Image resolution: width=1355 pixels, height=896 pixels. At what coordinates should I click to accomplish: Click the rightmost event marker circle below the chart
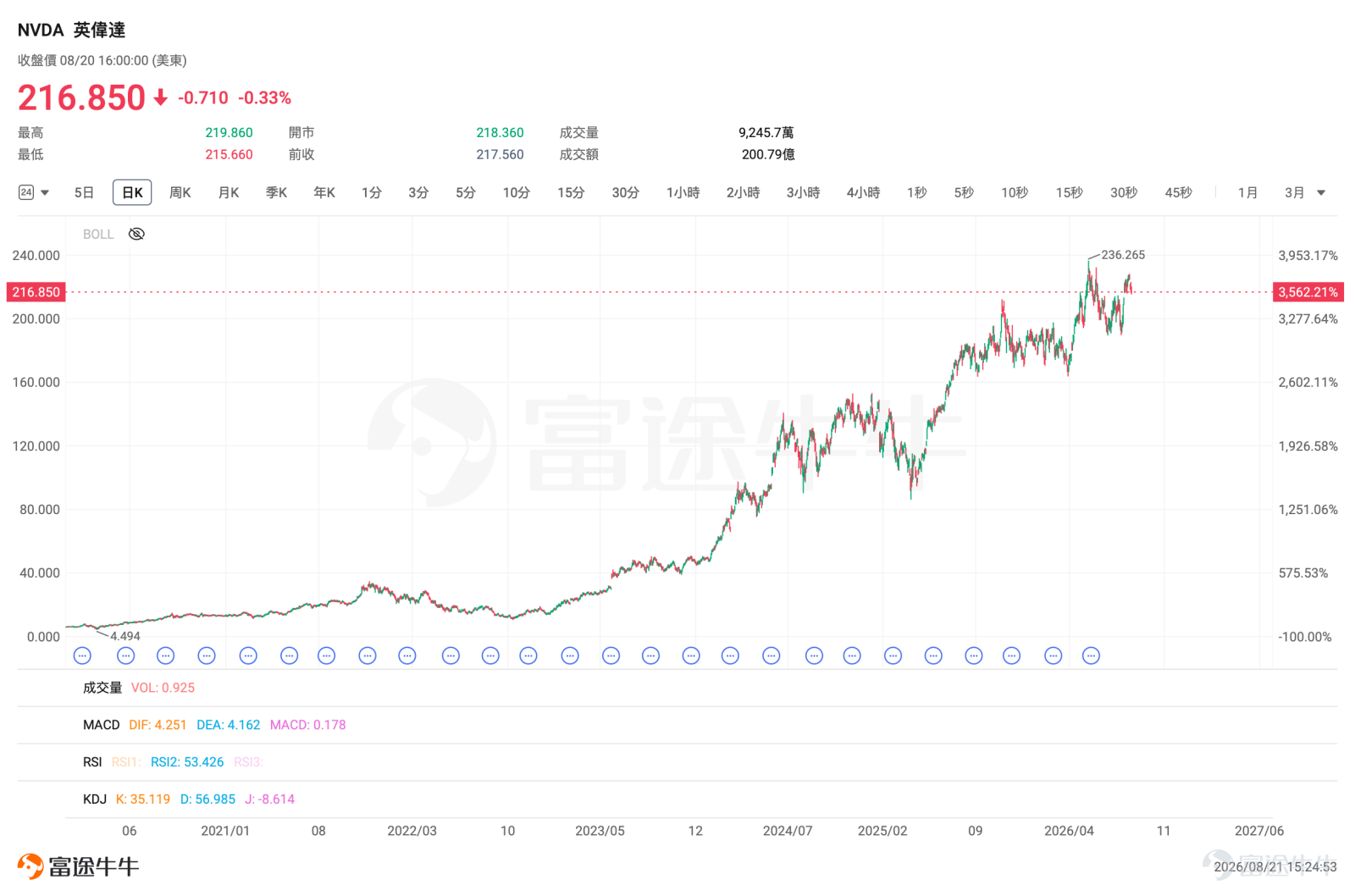[x=1091, y=655]
